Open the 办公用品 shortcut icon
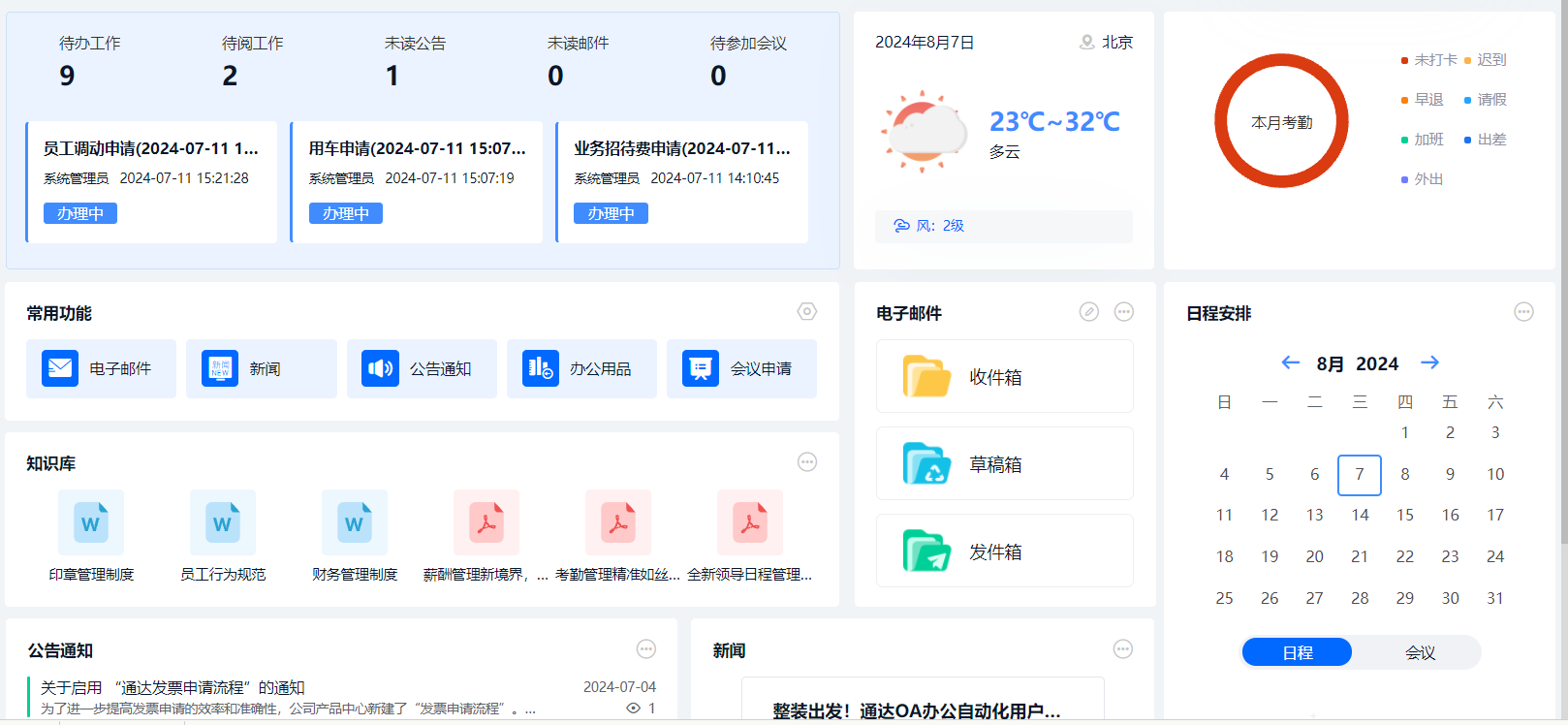The image size is (1568, 725). point(540,368)
